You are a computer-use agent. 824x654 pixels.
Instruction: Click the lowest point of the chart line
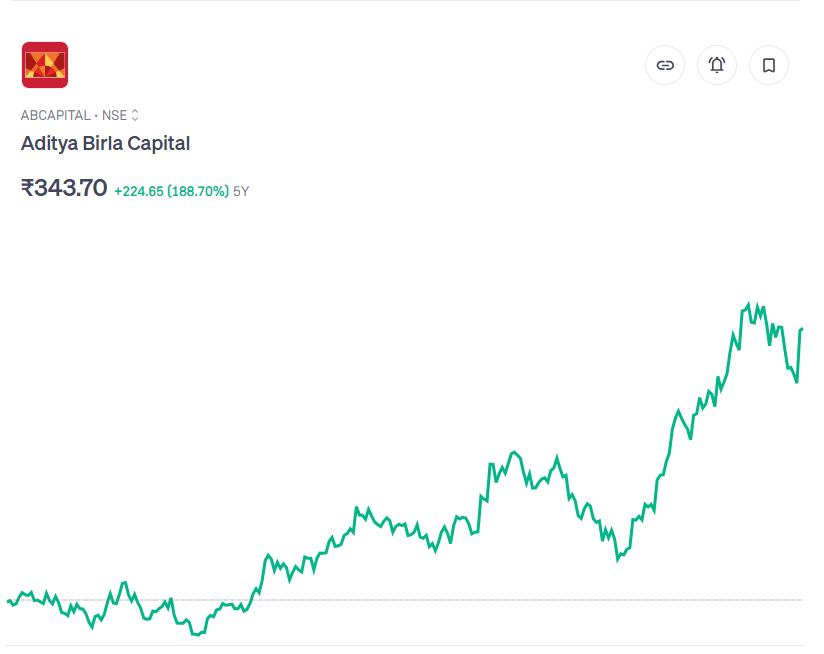[x=196, y=634]
